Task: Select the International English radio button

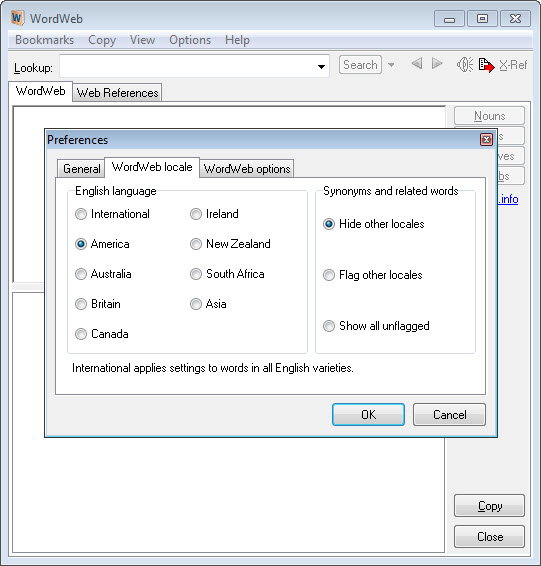Action: [81, 214]
